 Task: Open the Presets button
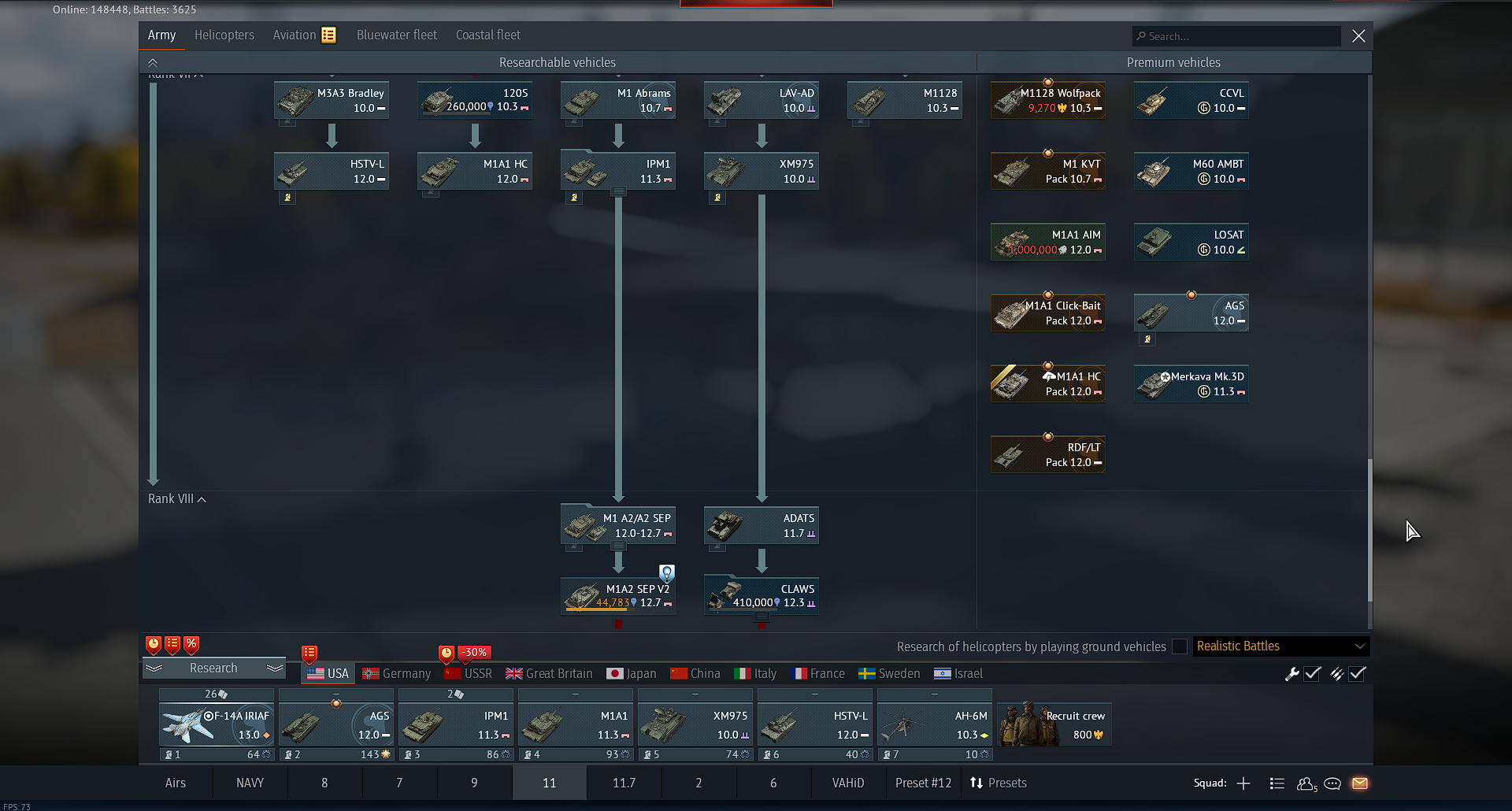pyautogui.click(x=999, y=783)
